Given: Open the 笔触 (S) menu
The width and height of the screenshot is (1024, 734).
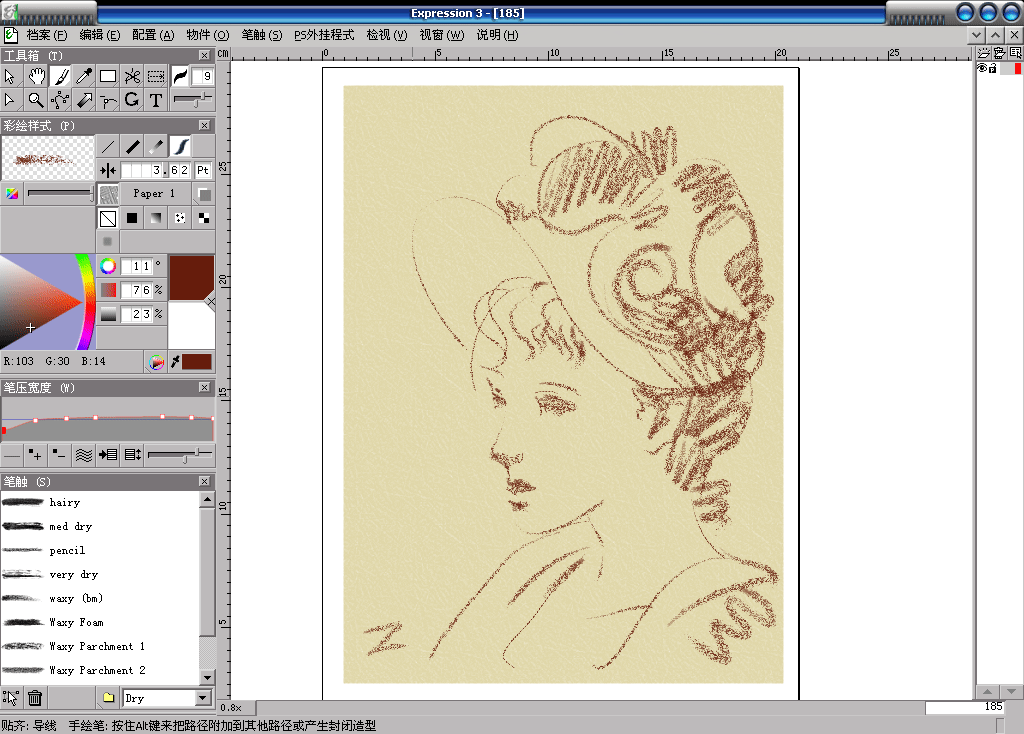Looking at the screenshot, I should coord(262,35).
